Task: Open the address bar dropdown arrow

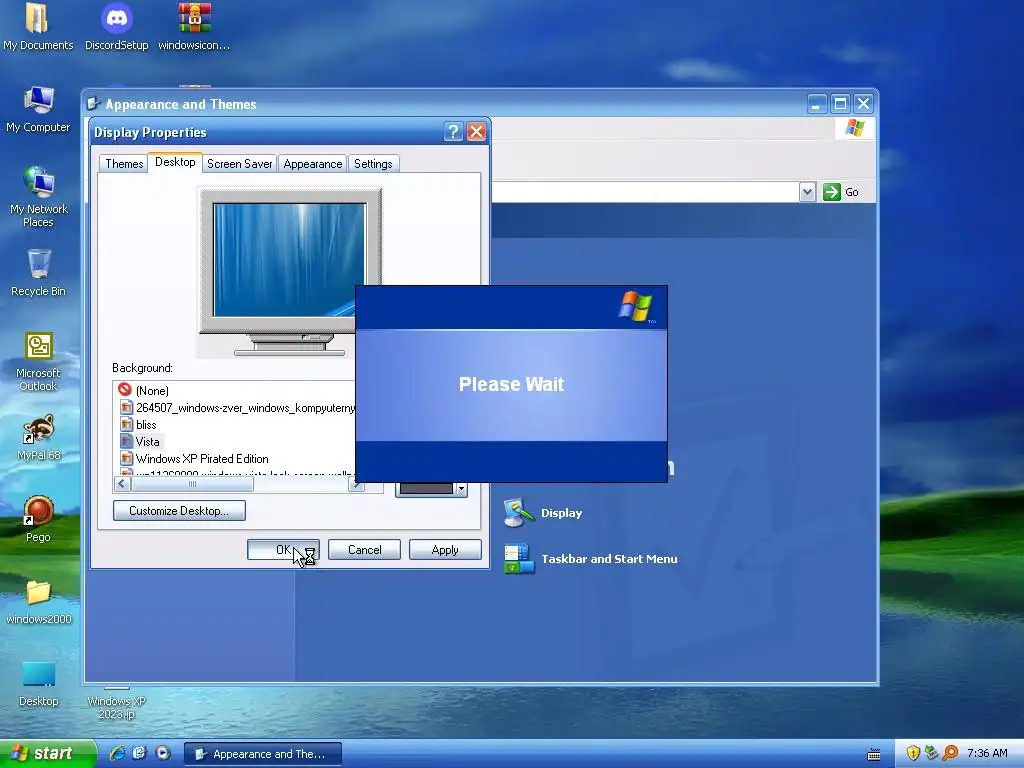Action: click(x=807, y=192)
